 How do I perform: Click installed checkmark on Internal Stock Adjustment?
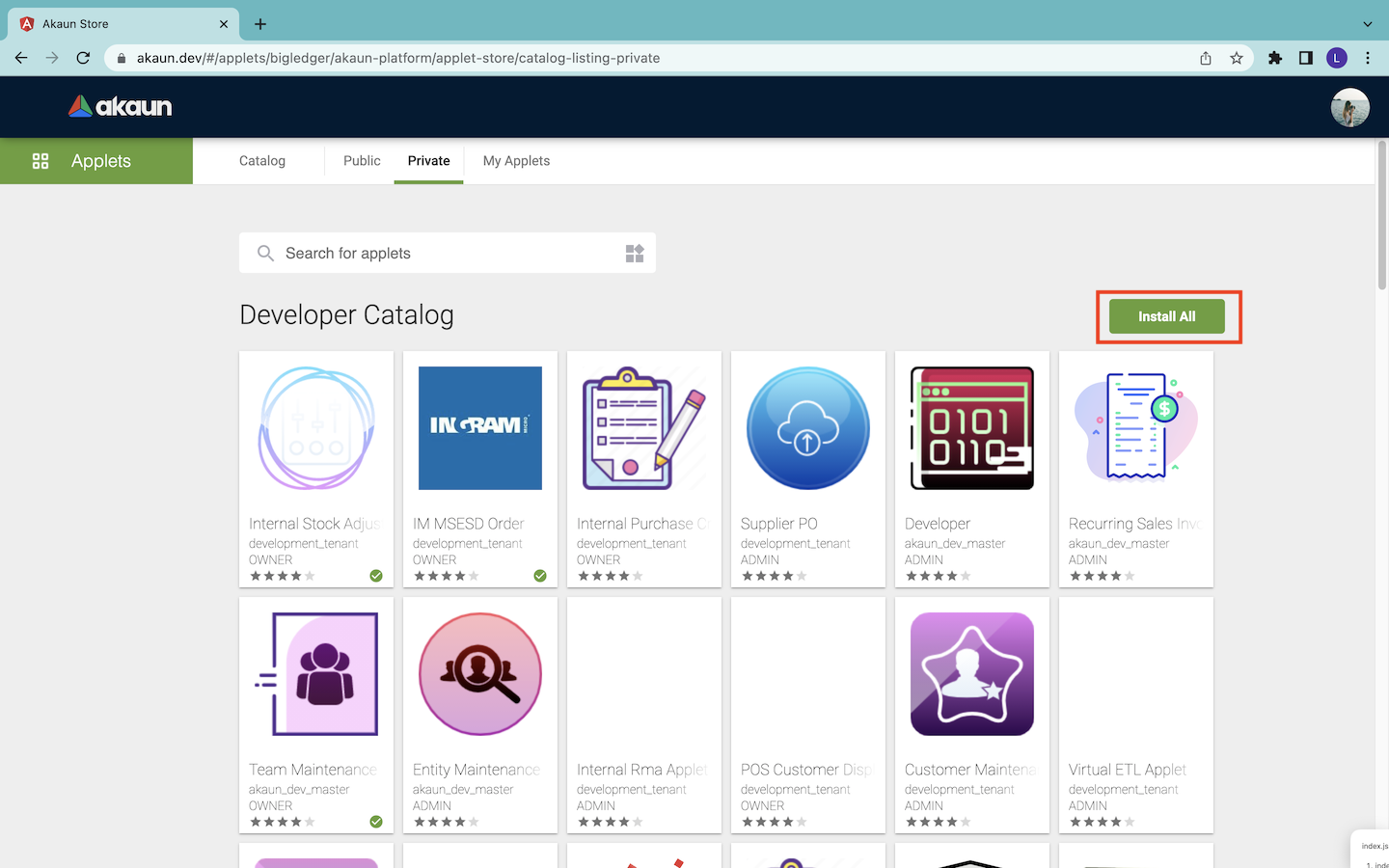pyautogui.click(x=376, y=576)
